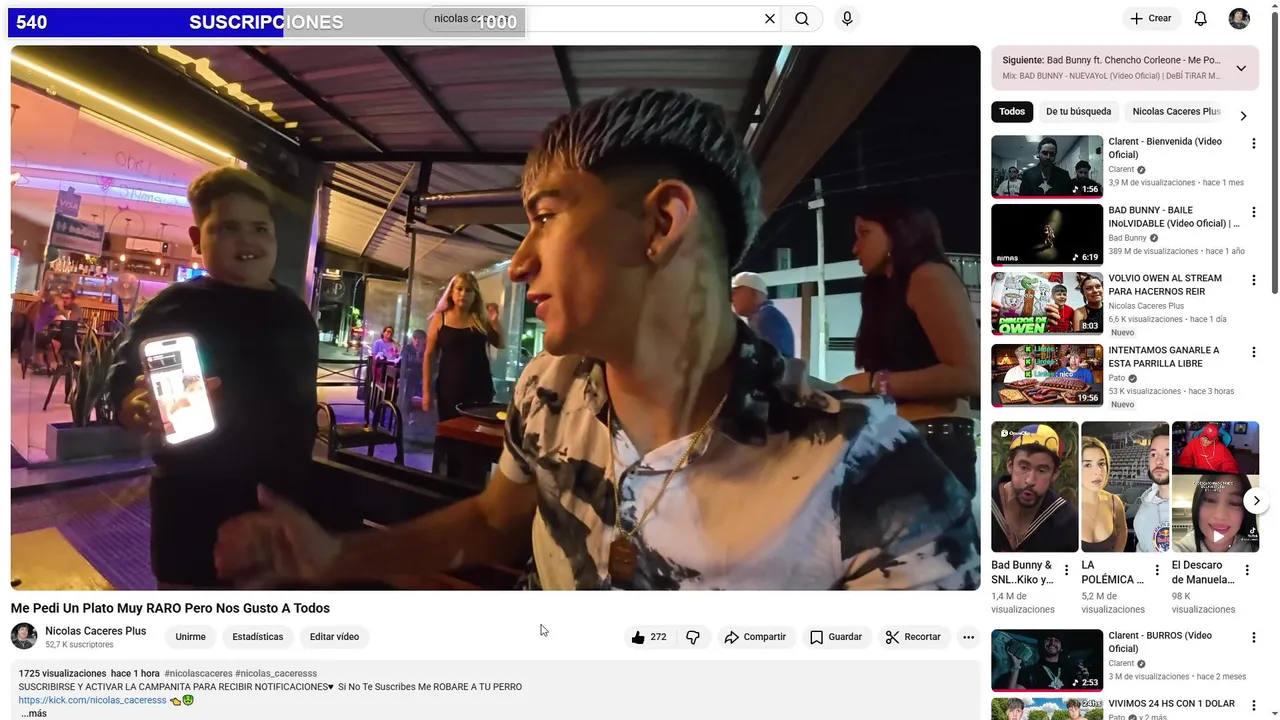1280x720 pixels.
Task: Open VOLVIO OWEN AL STREAM video title
Action: pos(1165,285)
